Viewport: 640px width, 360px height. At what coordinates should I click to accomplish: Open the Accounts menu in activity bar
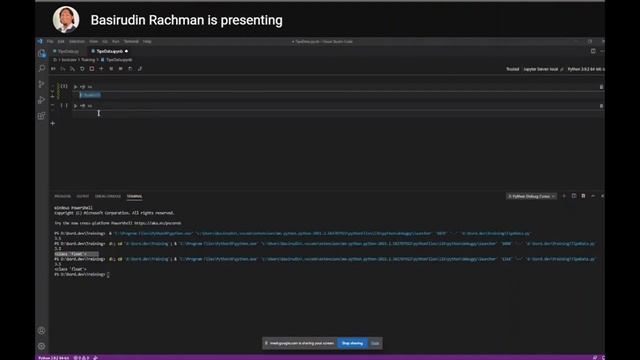tap(42, 331)
